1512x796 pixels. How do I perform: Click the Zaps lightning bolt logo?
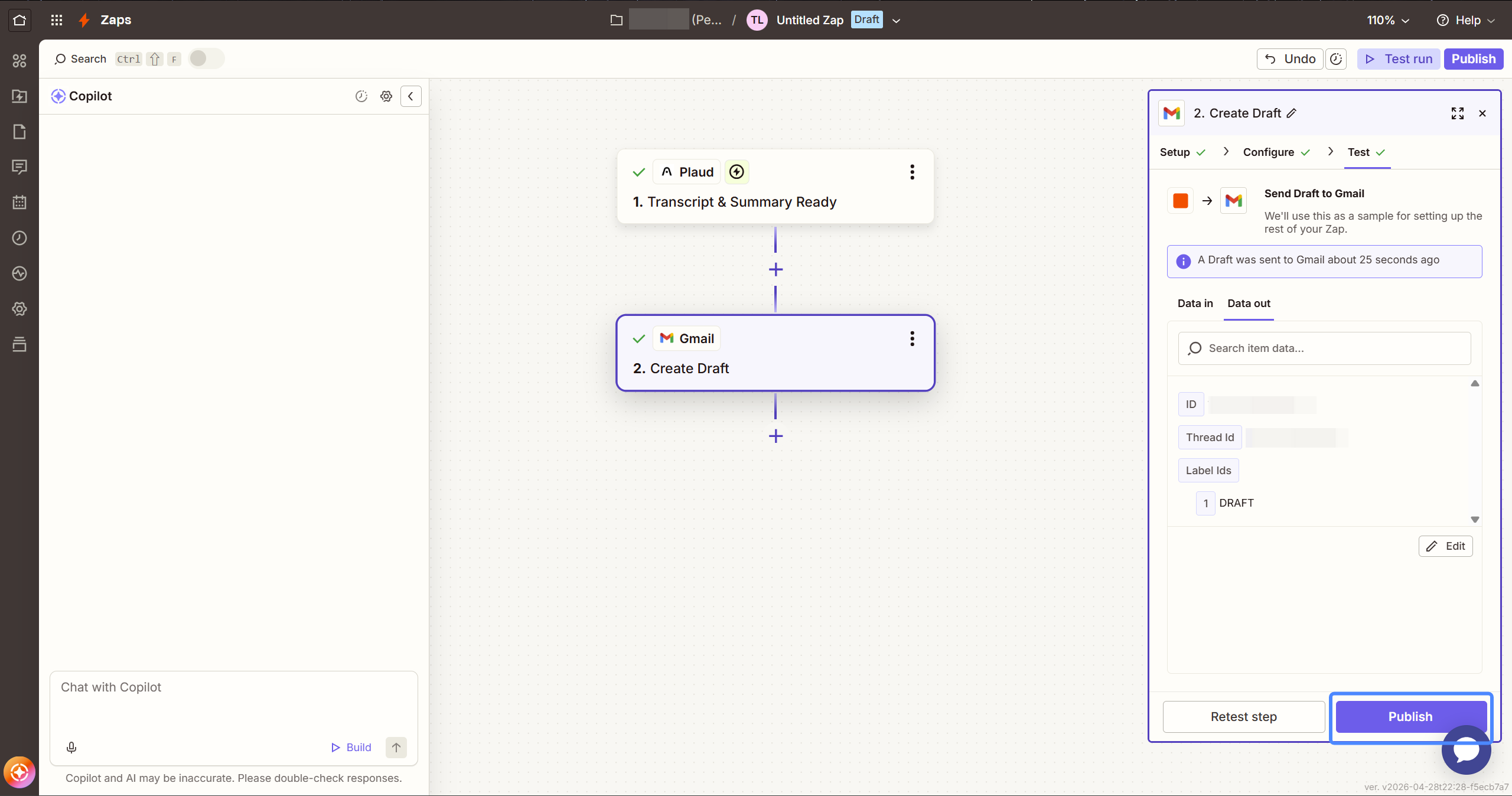[84, 20]
